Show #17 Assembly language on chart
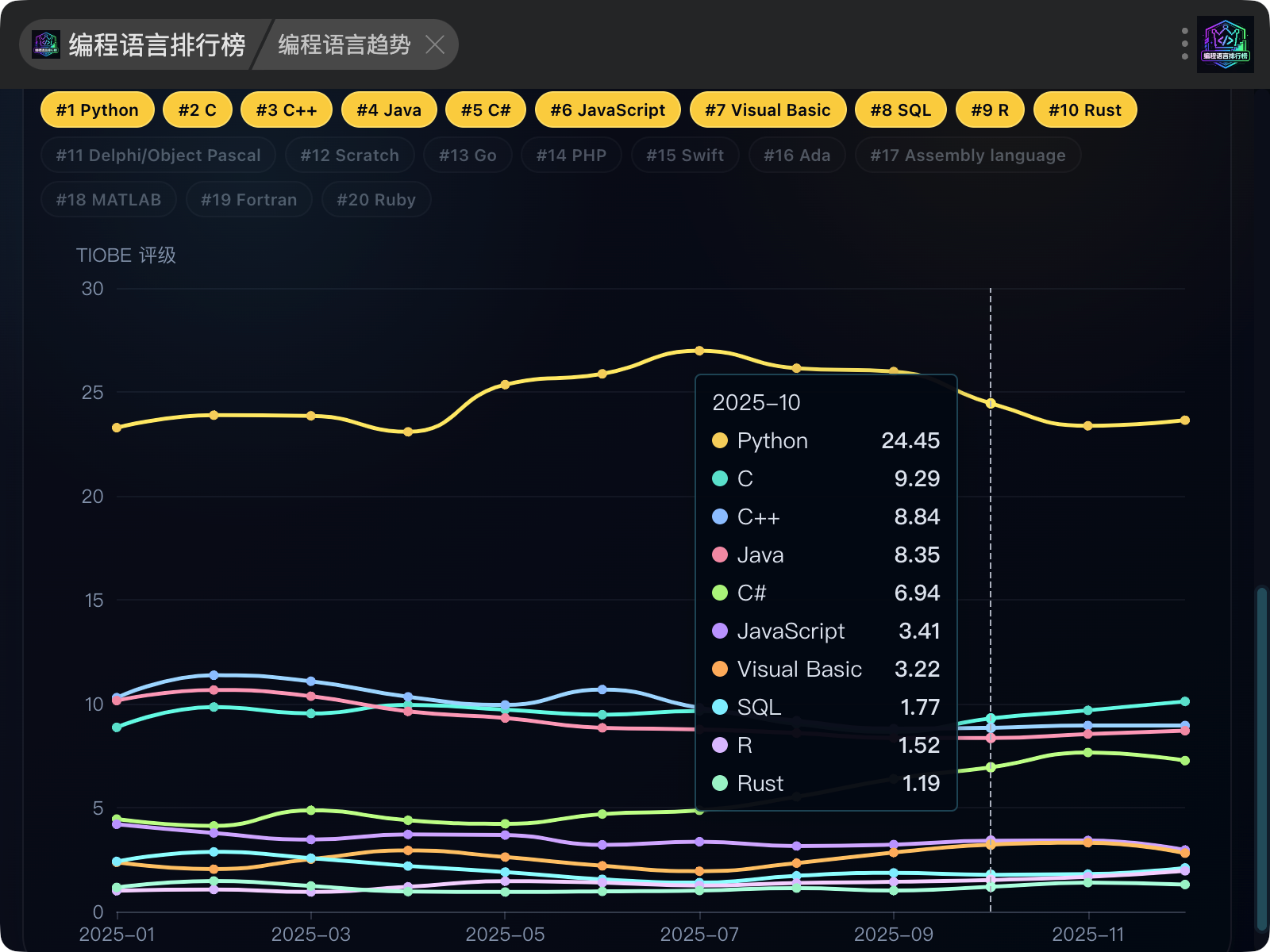Viewport: 1270px width, 952px height. pyautogui.click(x=968, y=155)
